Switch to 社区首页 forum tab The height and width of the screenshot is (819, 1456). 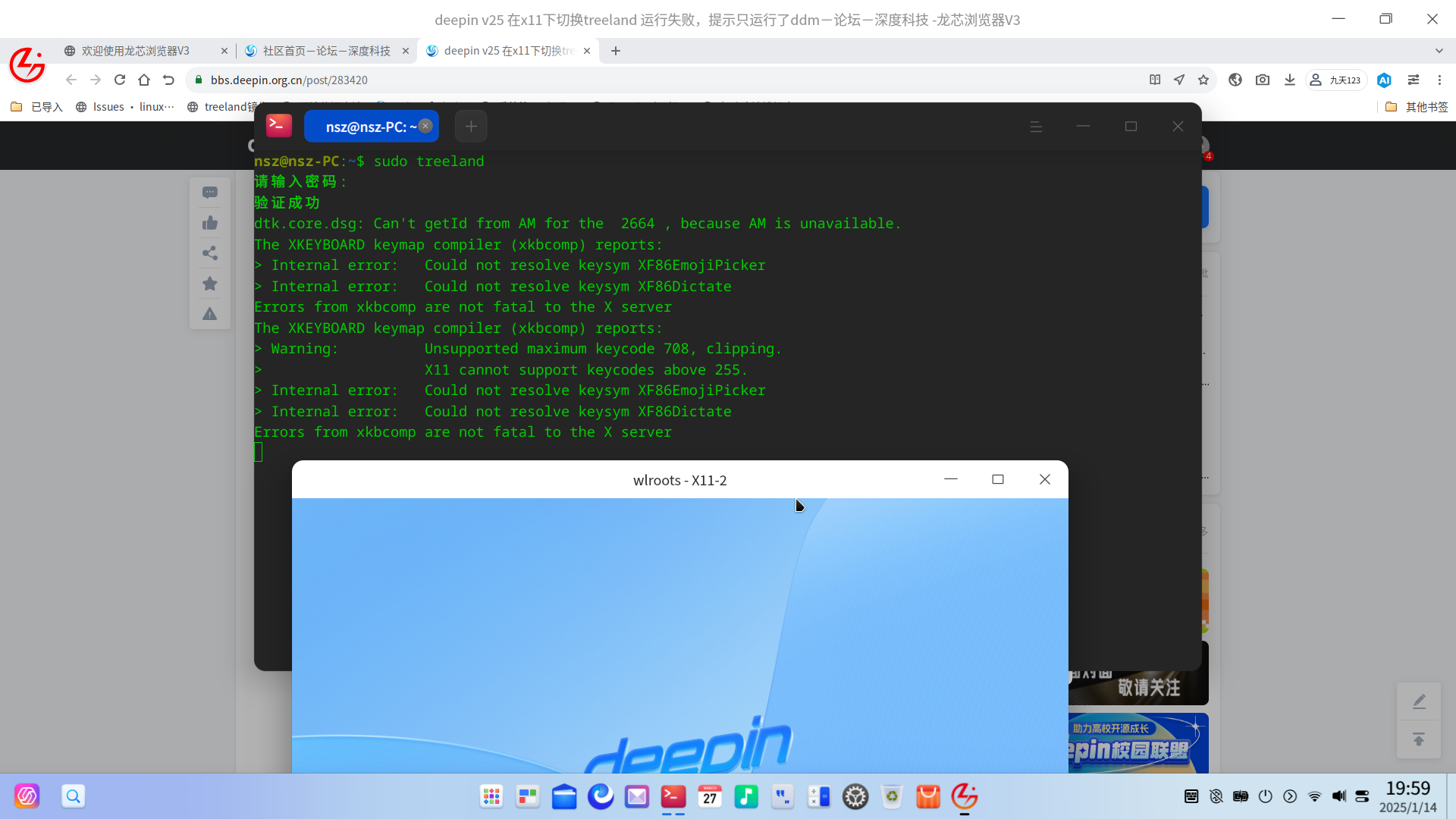click(326, 51)
